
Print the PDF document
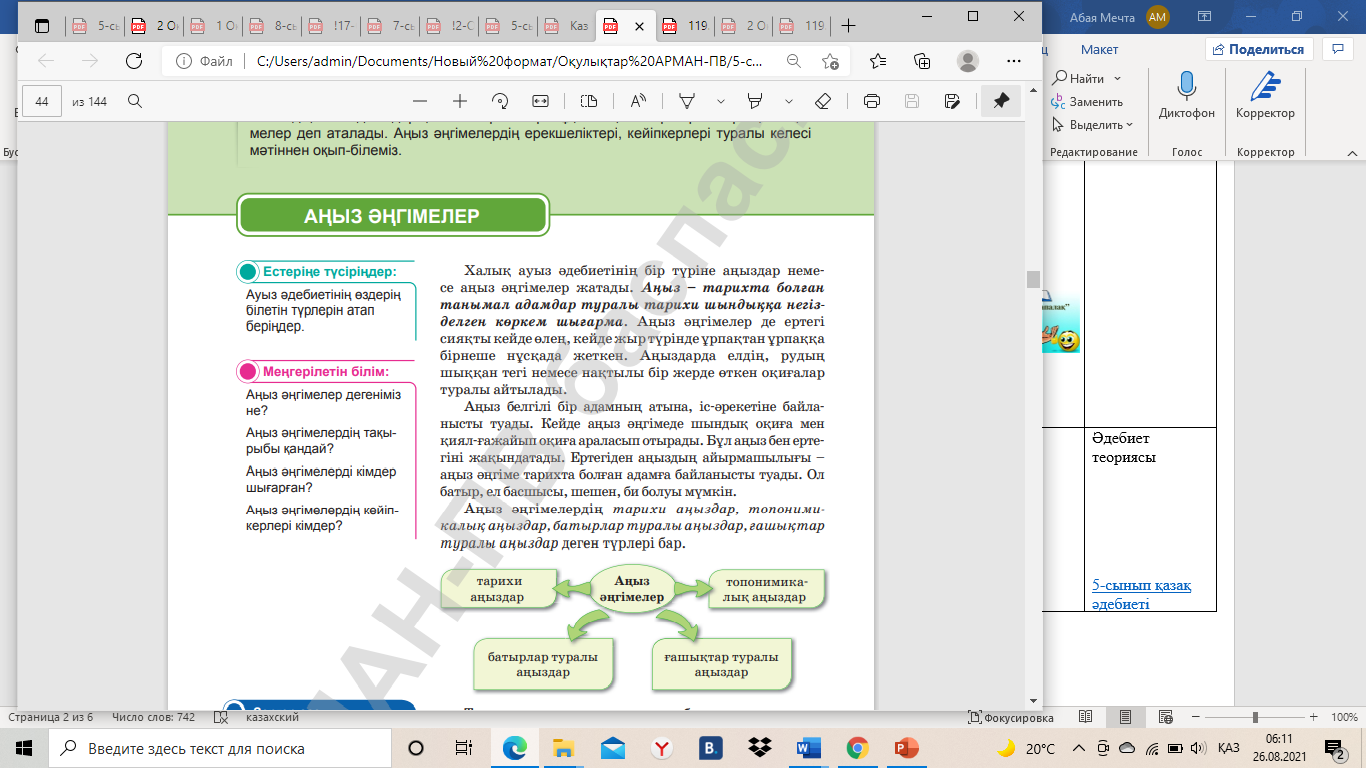(x=871, y=101)
